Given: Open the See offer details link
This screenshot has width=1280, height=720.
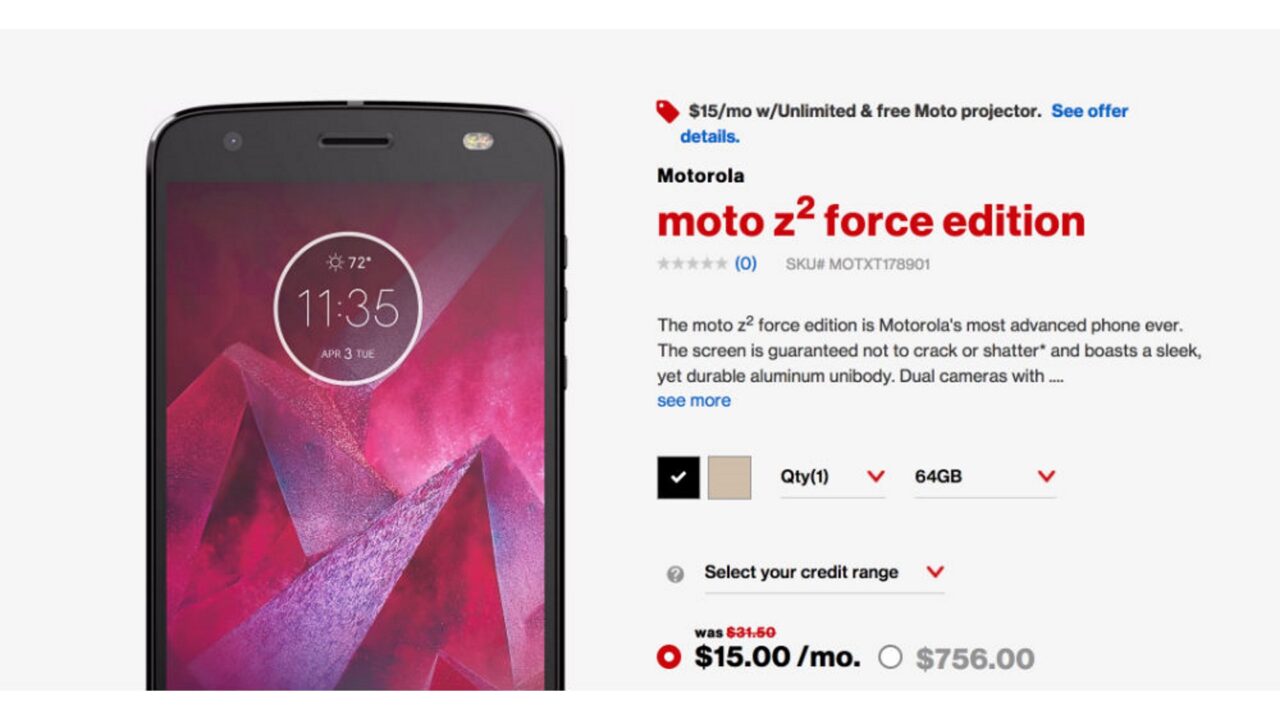Looking at the screenshot, I should 904,124.
